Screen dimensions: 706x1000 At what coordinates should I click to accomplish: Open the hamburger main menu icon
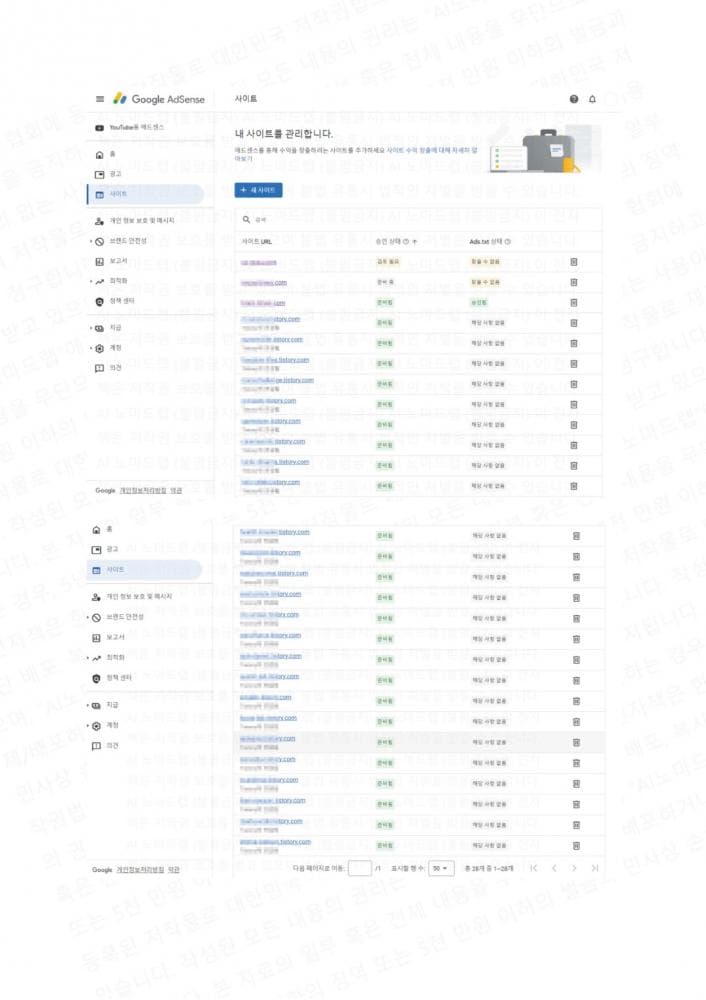coord(99,99)
